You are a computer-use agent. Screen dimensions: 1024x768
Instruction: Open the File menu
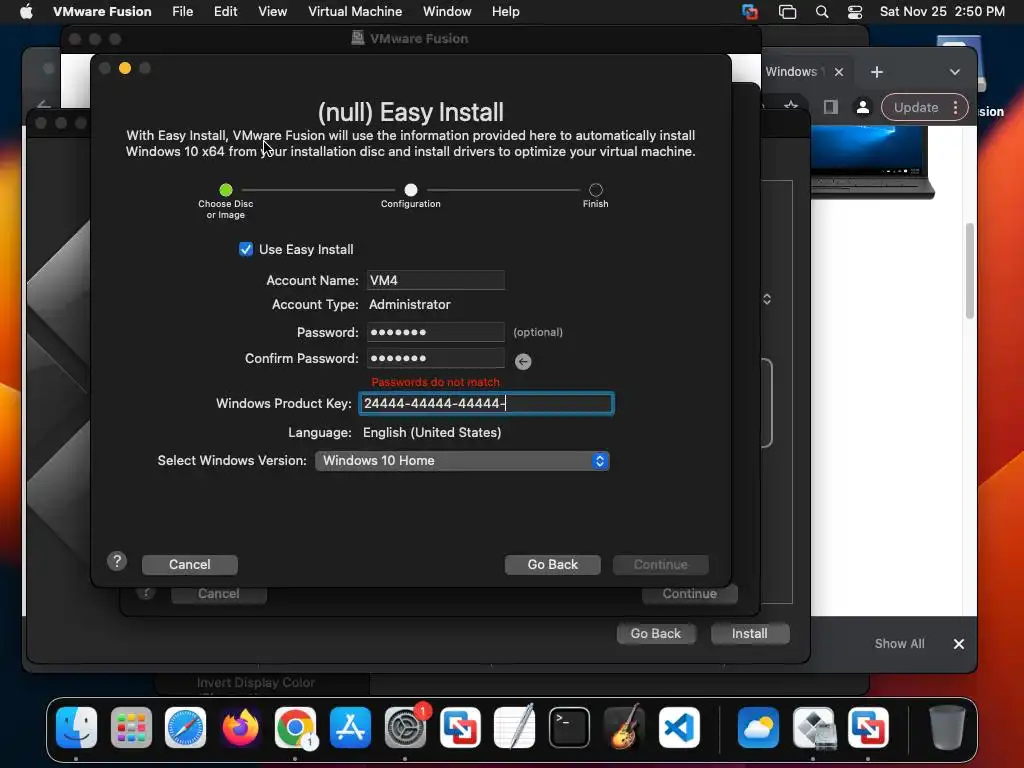point(182,11)
